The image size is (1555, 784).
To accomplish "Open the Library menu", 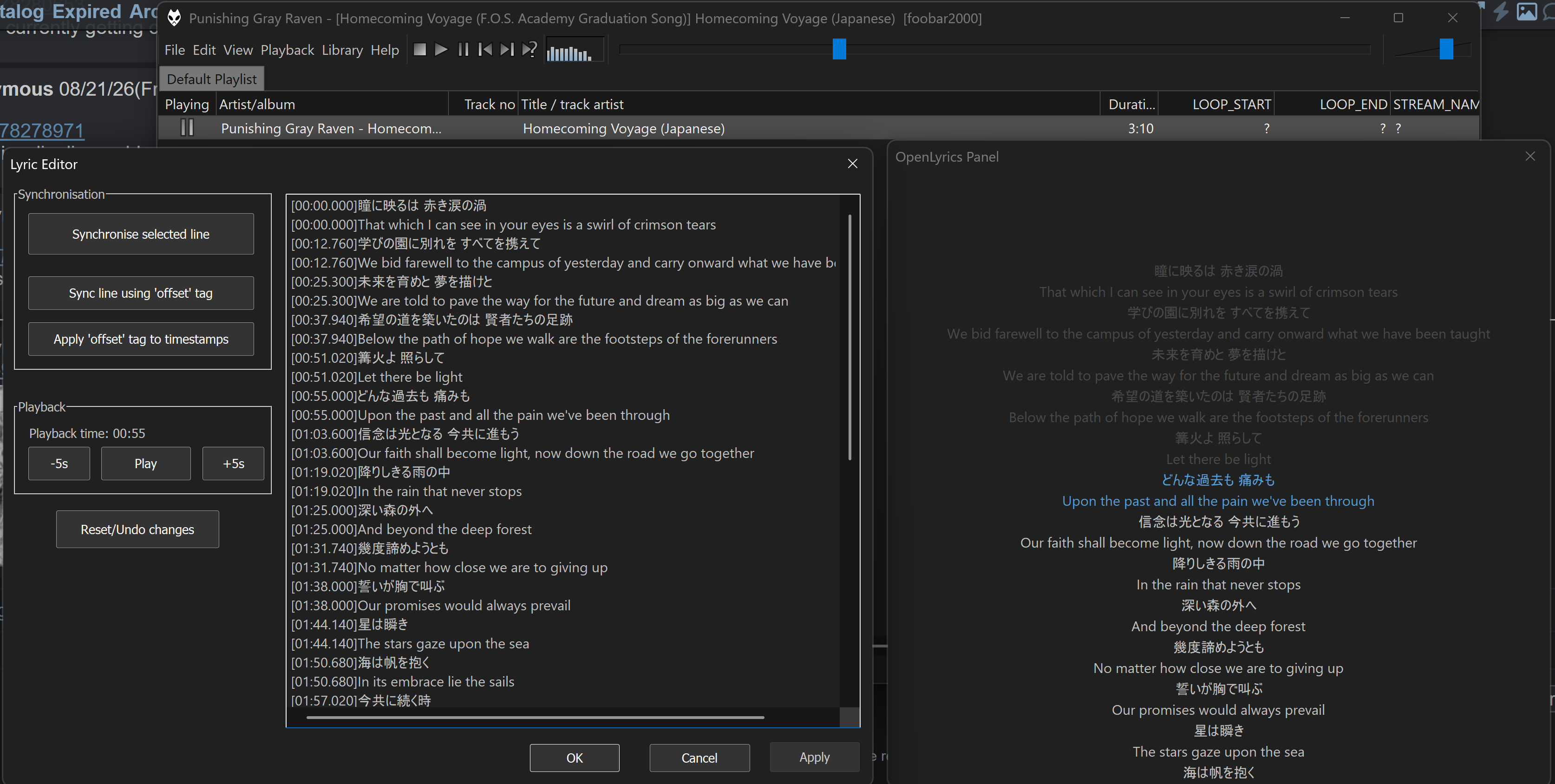I will pos(342,50).
